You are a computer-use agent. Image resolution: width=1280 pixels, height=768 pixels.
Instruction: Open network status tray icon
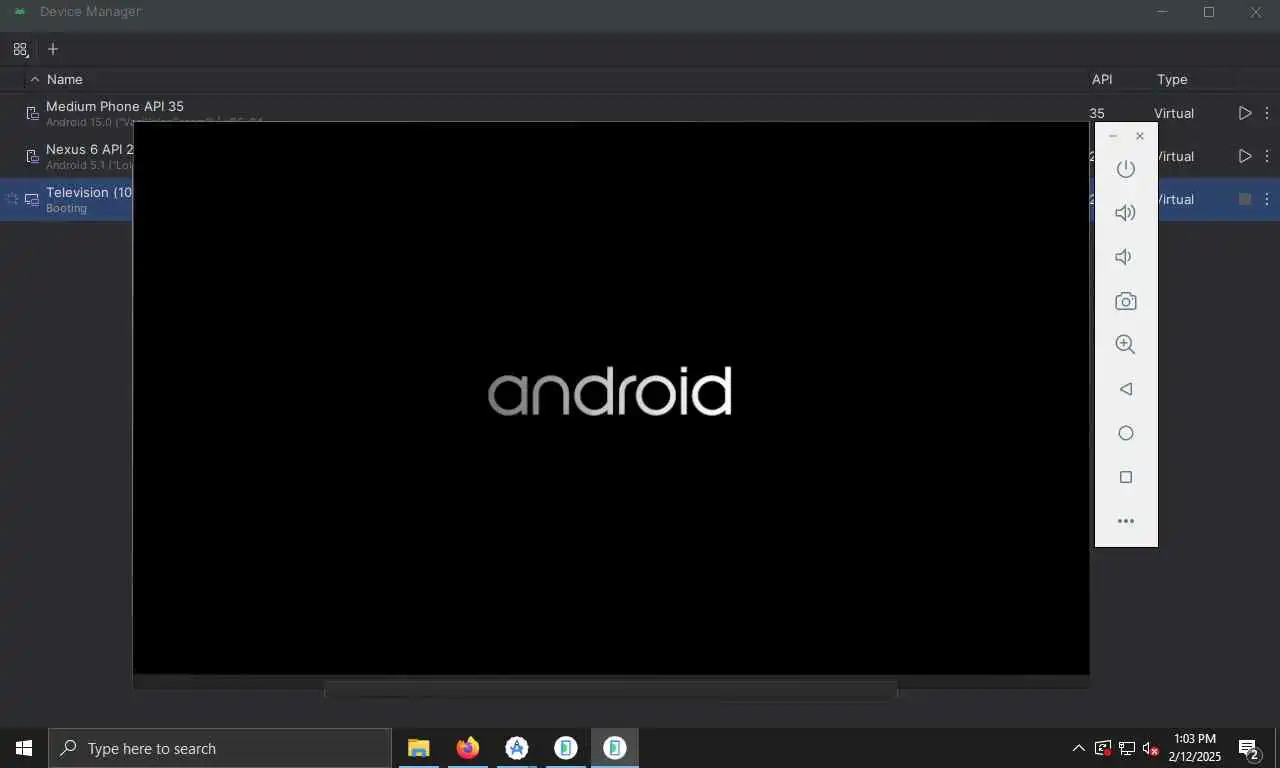[x=1127, y=748]
